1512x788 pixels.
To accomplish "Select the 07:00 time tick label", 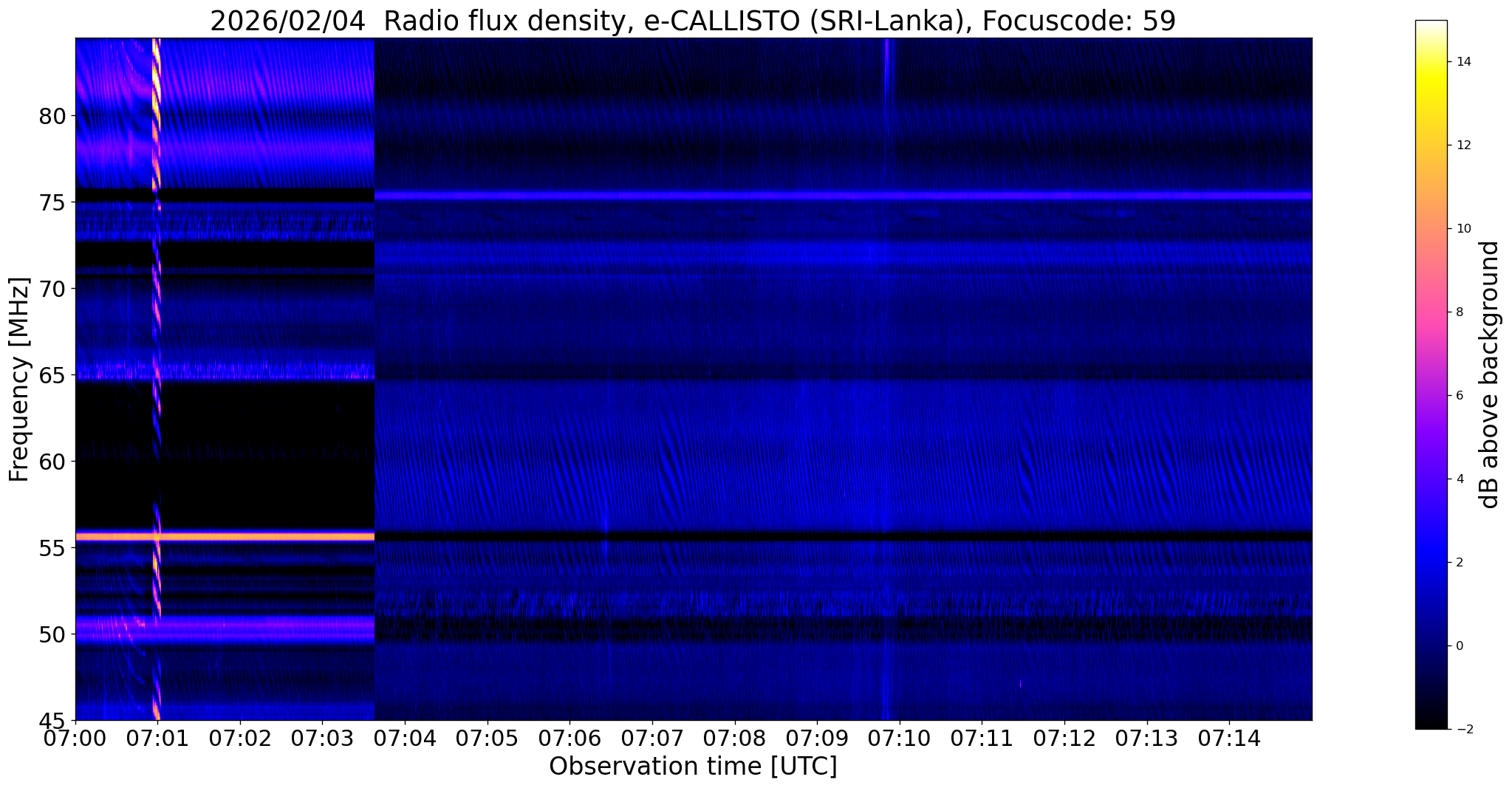I will coord(75,738).
